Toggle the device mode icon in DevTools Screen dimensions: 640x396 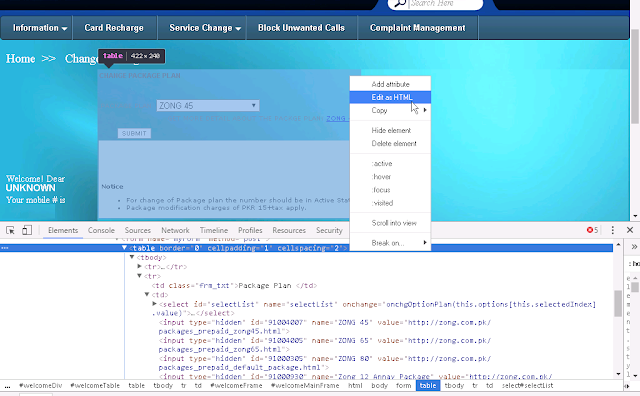click(27, 230)
